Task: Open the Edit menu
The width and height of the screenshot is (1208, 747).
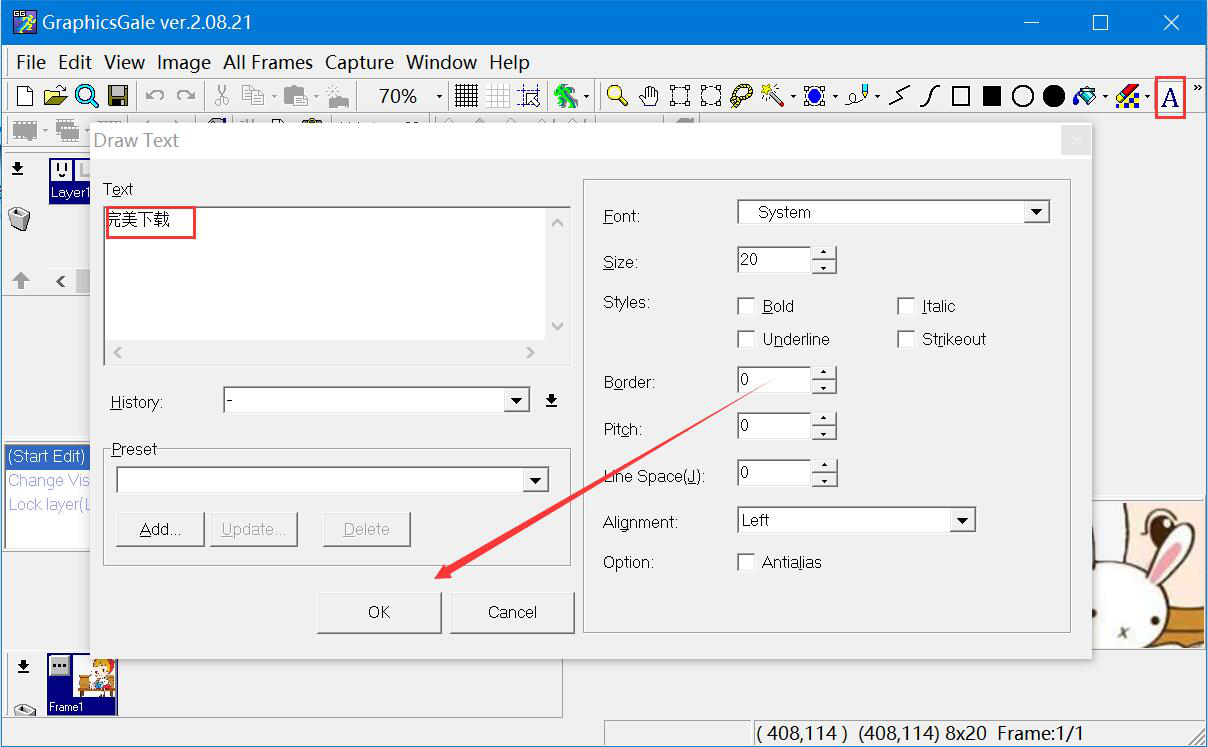Action: [x=75, y=62]
